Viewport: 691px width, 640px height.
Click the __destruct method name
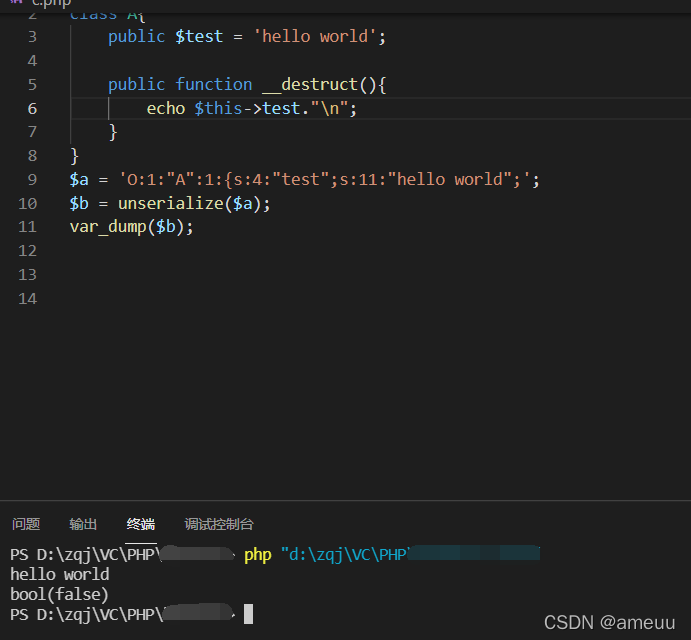click(x=310, y=84)
